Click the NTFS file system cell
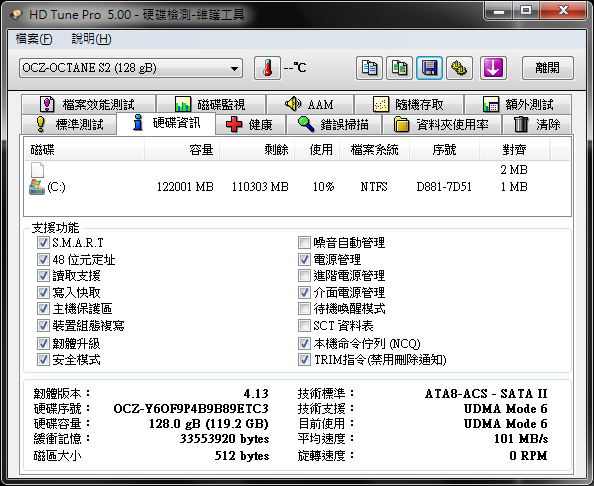 coord(374,187)
